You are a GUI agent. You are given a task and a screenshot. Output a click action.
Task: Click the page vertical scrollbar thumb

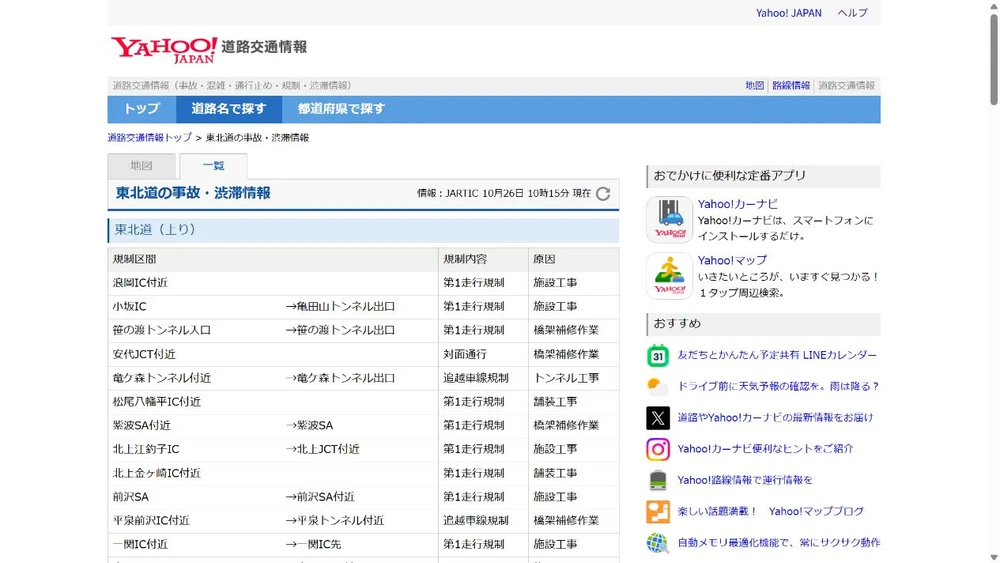click(x=994, y=59)
